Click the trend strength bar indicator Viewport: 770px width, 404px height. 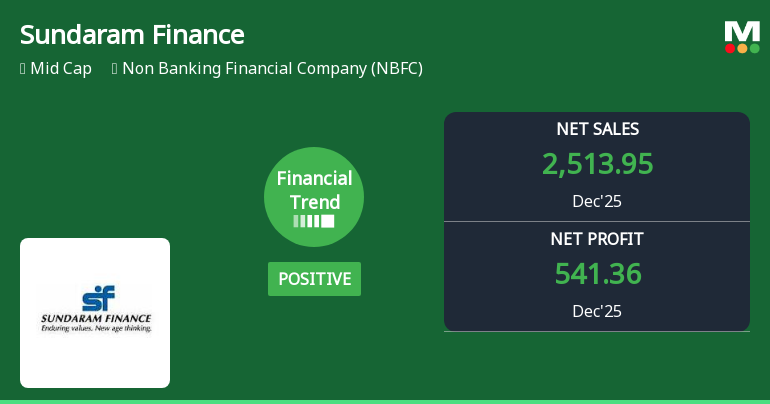click(314, 221)
